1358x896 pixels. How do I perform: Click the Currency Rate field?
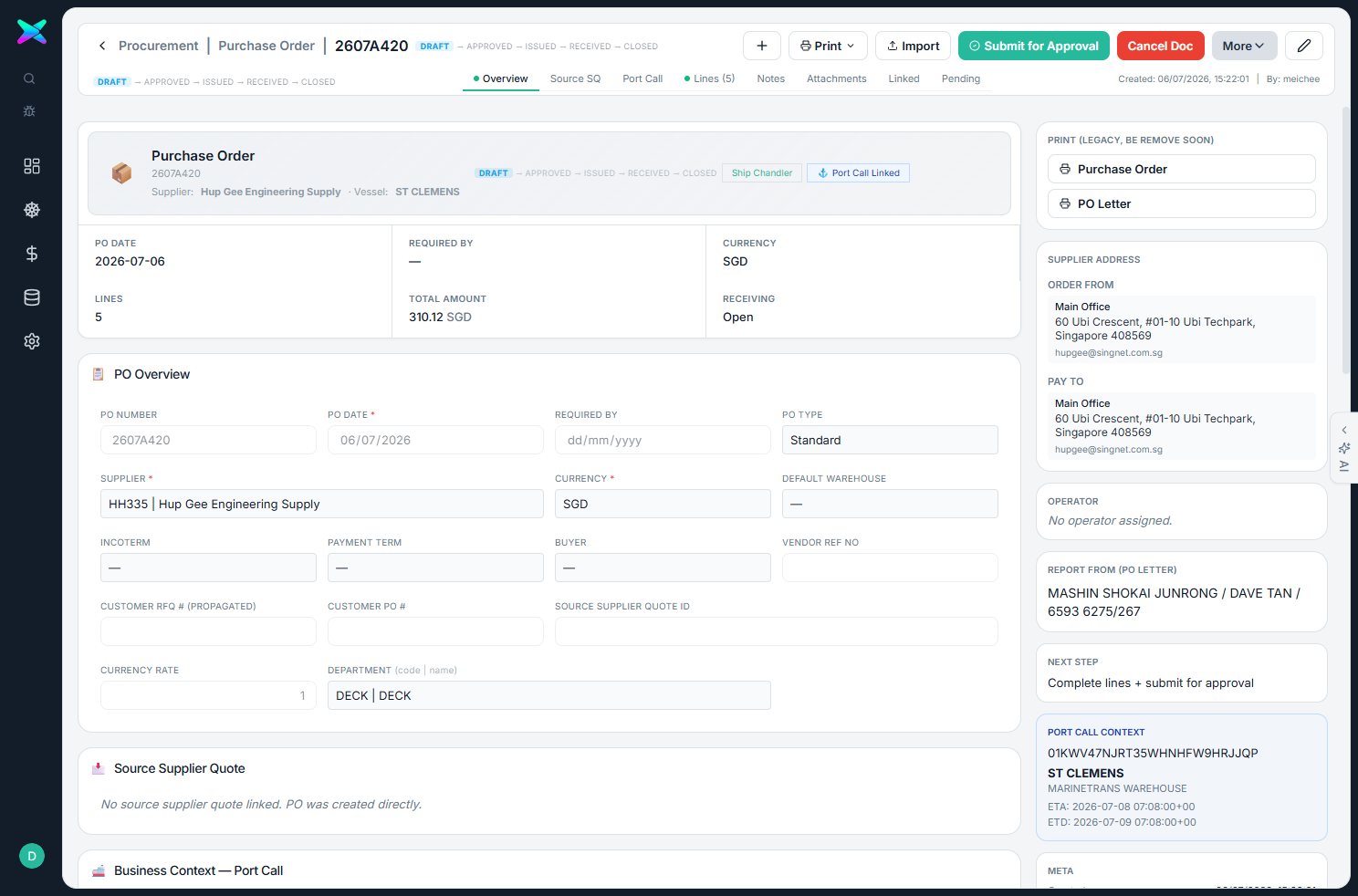click(x=208, y=695)
